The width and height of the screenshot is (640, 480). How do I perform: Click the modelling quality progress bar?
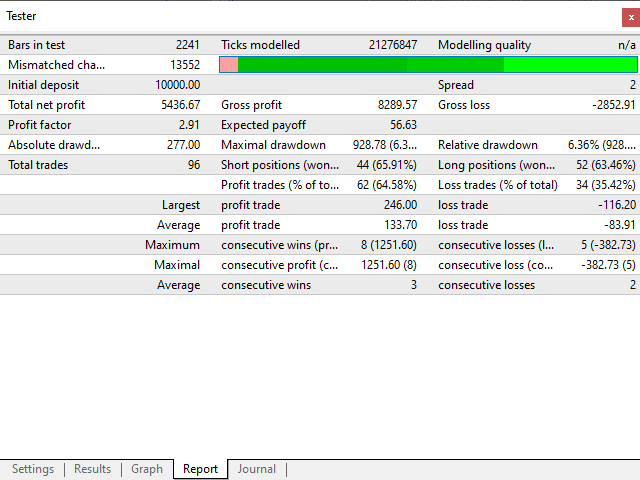(x=428, y=64)
